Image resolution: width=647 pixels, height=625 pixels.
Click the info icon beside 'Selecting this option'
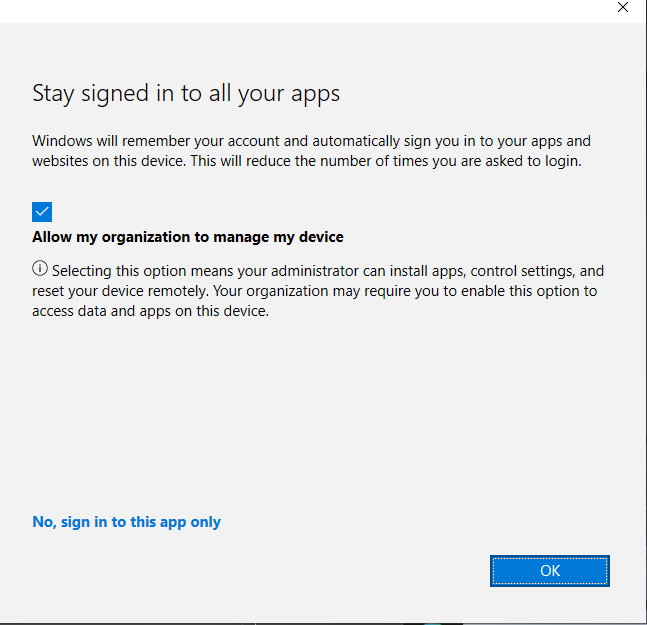click(x=40, y=270)
